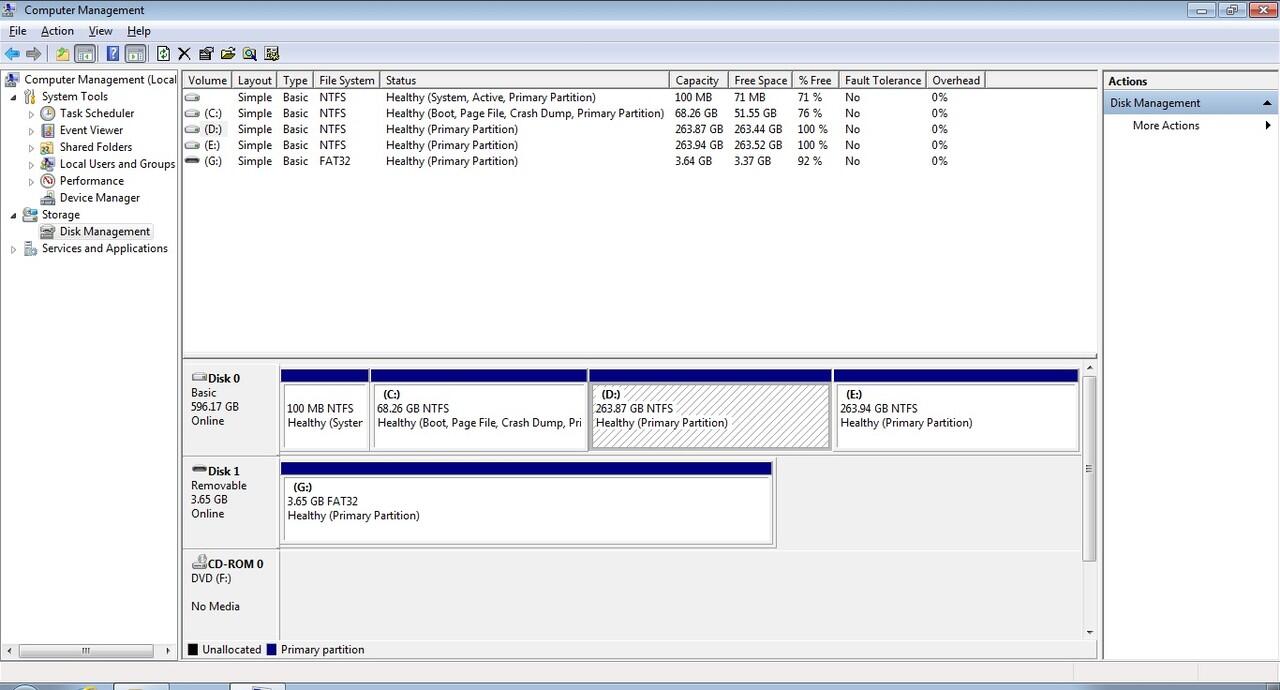Click the Local Users and Groups icon
This screenshot has width=1280, height=690.
coord(48,165)
